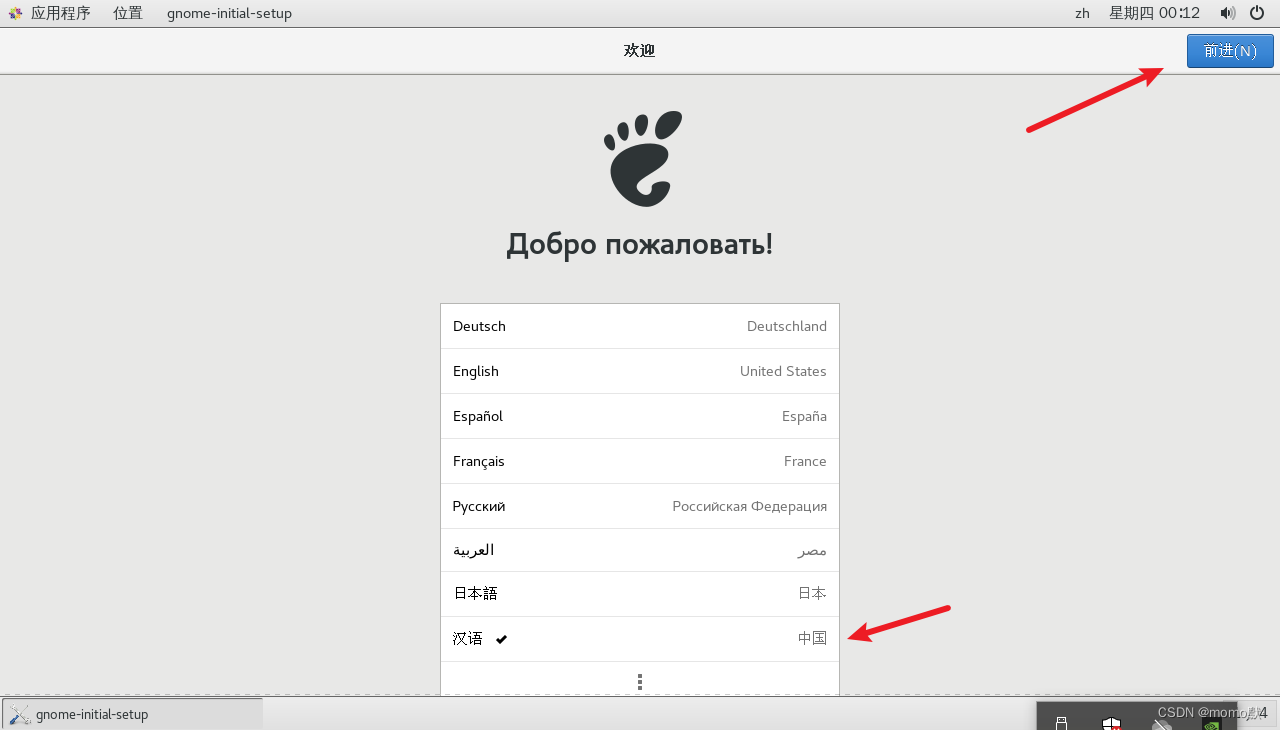The height and width of the screenshot is (730, 1280).
Task: Select English United States language
Action: click(640, 371)
